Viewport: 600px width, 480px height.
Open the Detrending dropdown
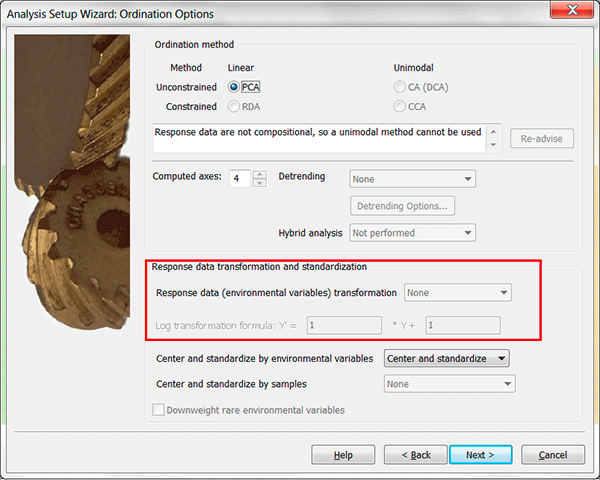click(x=412, y=179)
